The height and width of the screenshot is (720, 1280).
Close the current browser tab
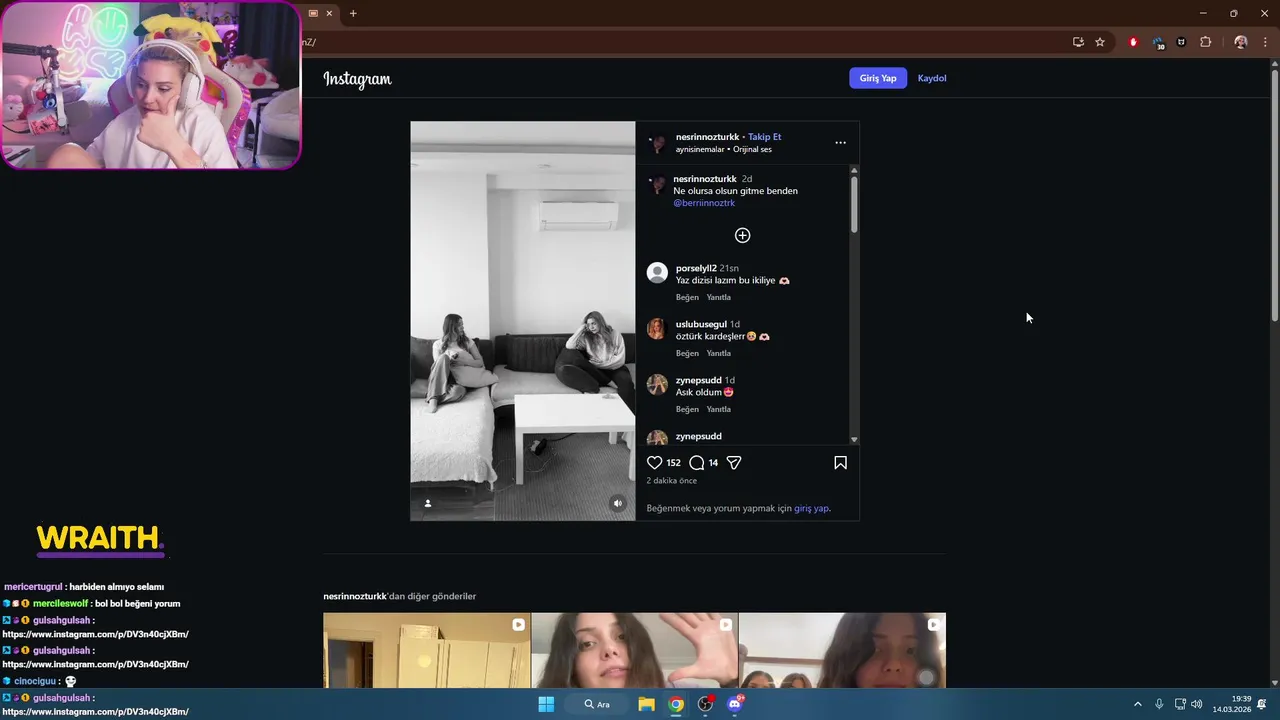[329, 13]
